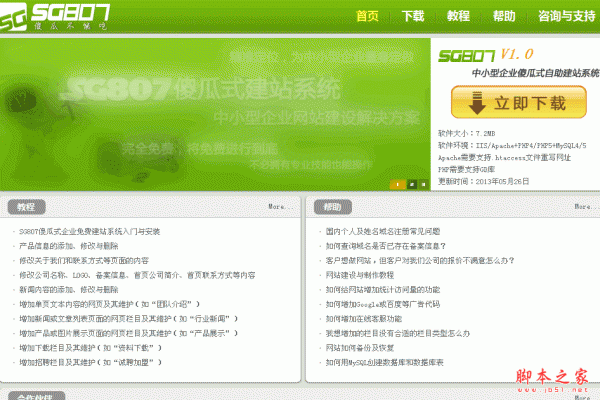Open the 首页 navigation tab

pos(367,16)
